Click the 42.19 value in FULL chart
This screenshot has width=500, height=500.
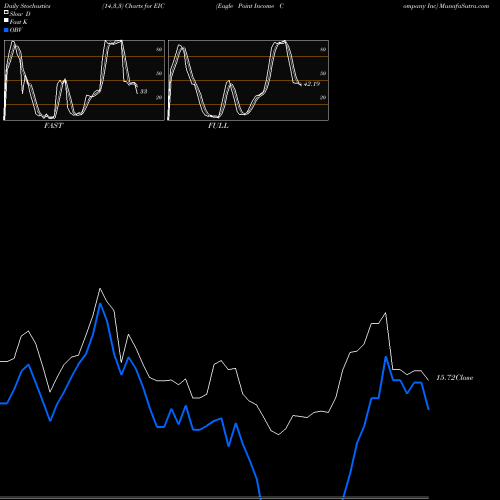(x=312, y=84)
